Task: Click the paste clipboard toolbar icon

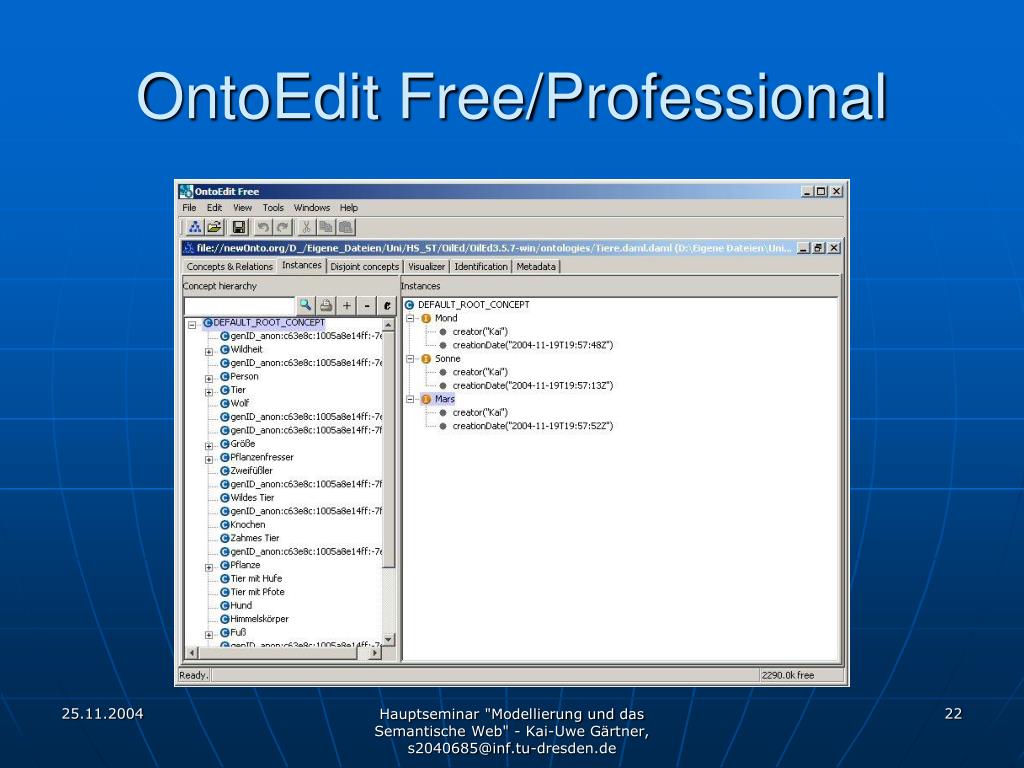Action: click(x=345, y=227)
